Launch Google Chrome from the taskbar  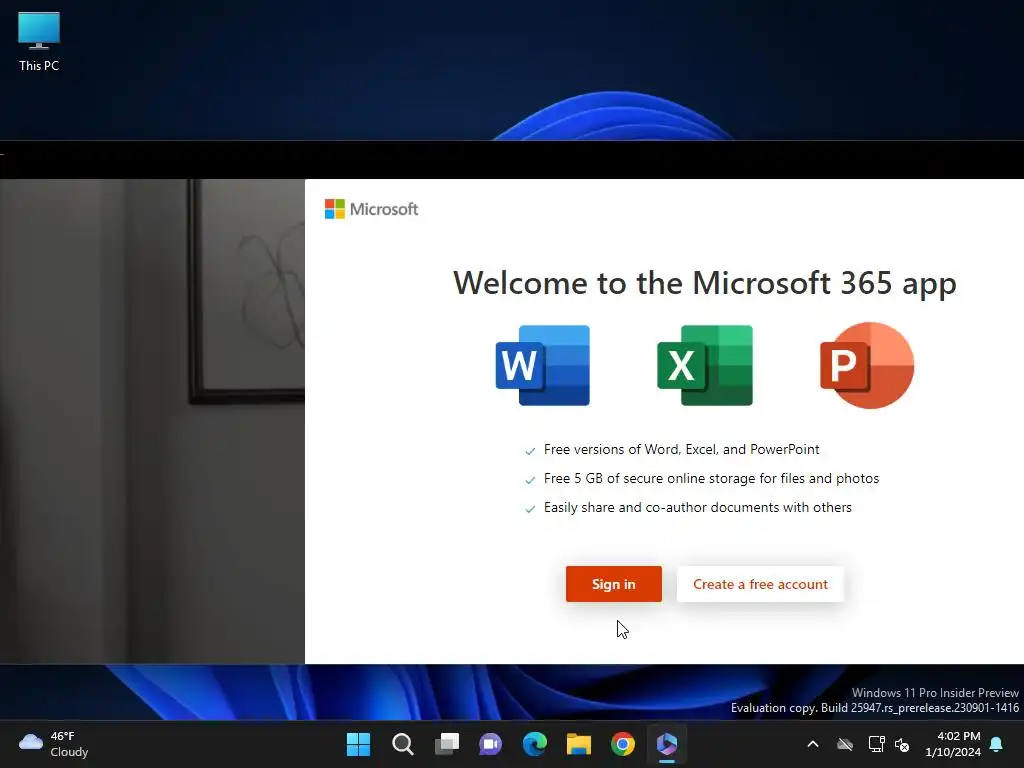623,744
